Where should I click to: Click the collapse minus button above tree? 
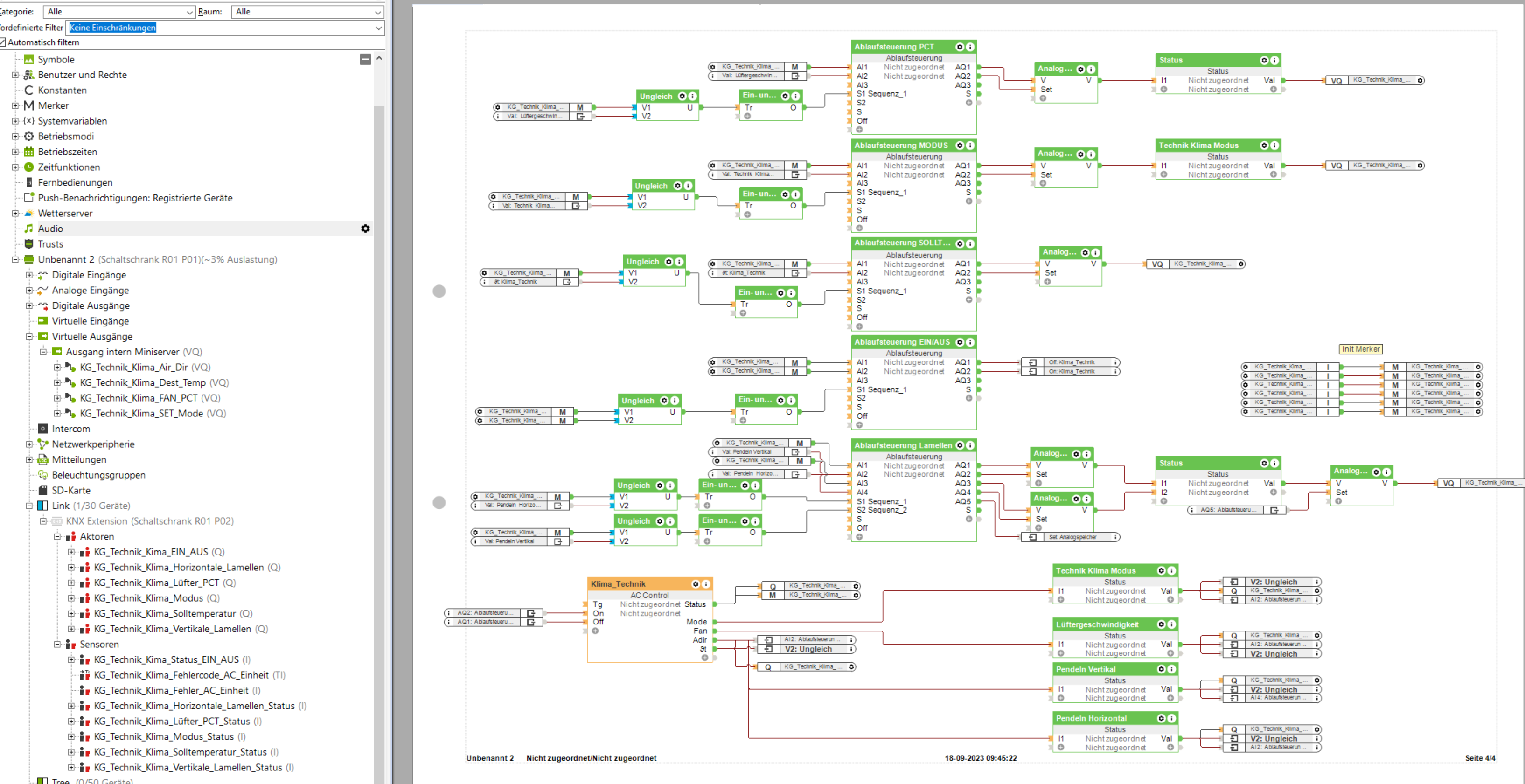click(365, 59)
